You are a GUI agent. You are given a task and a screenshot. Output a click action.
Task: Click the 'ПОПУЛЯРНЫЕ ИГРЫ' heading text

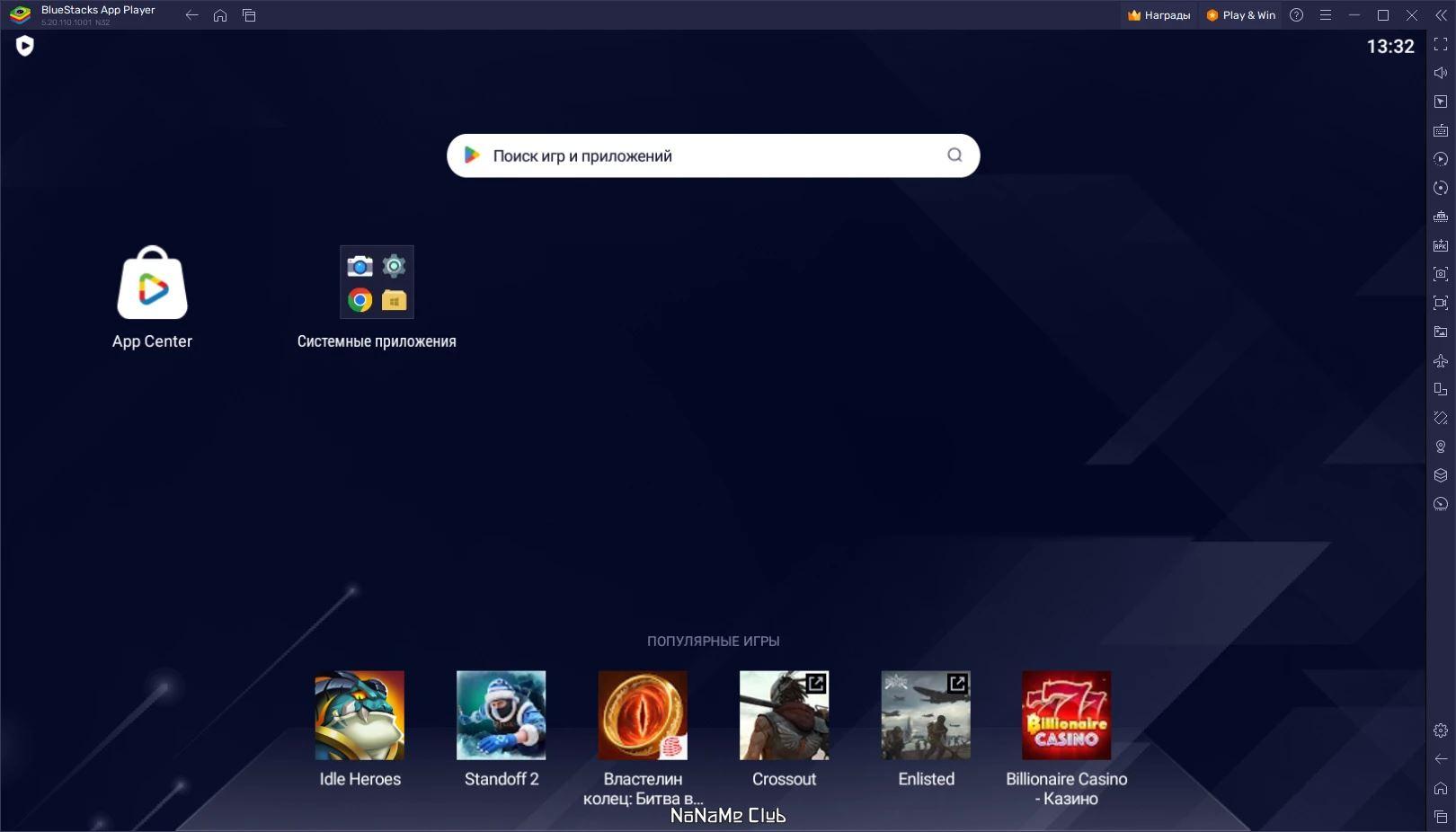[x=714, y=642]
